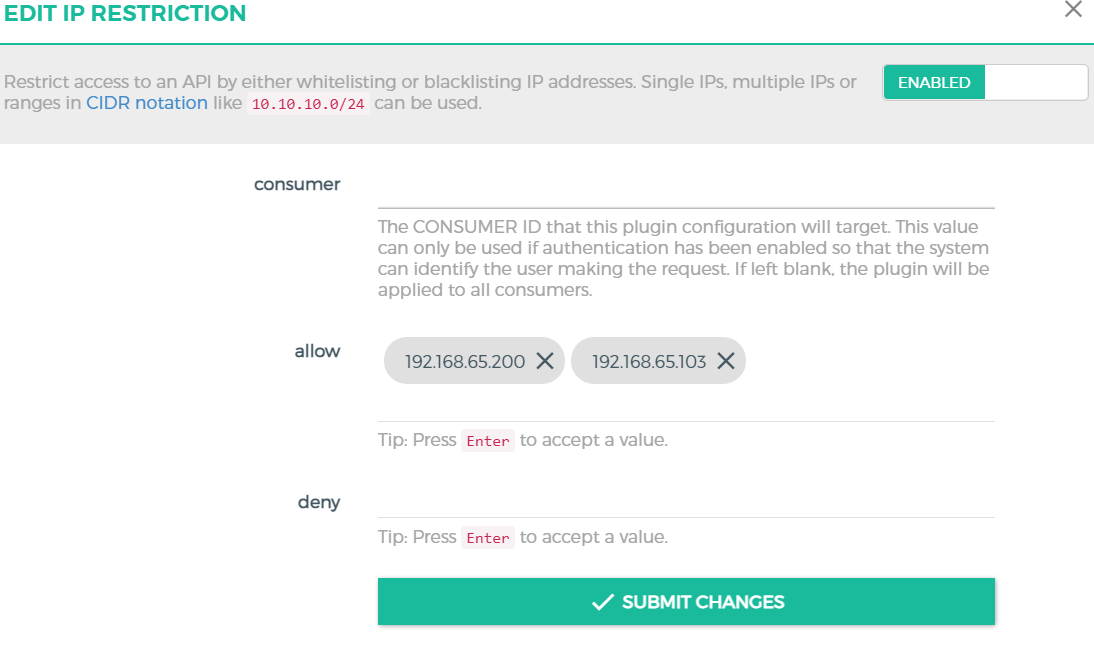Remove 192.168.65.200 from the allow list
The image size is (1094, 649).
click(545, 361)
